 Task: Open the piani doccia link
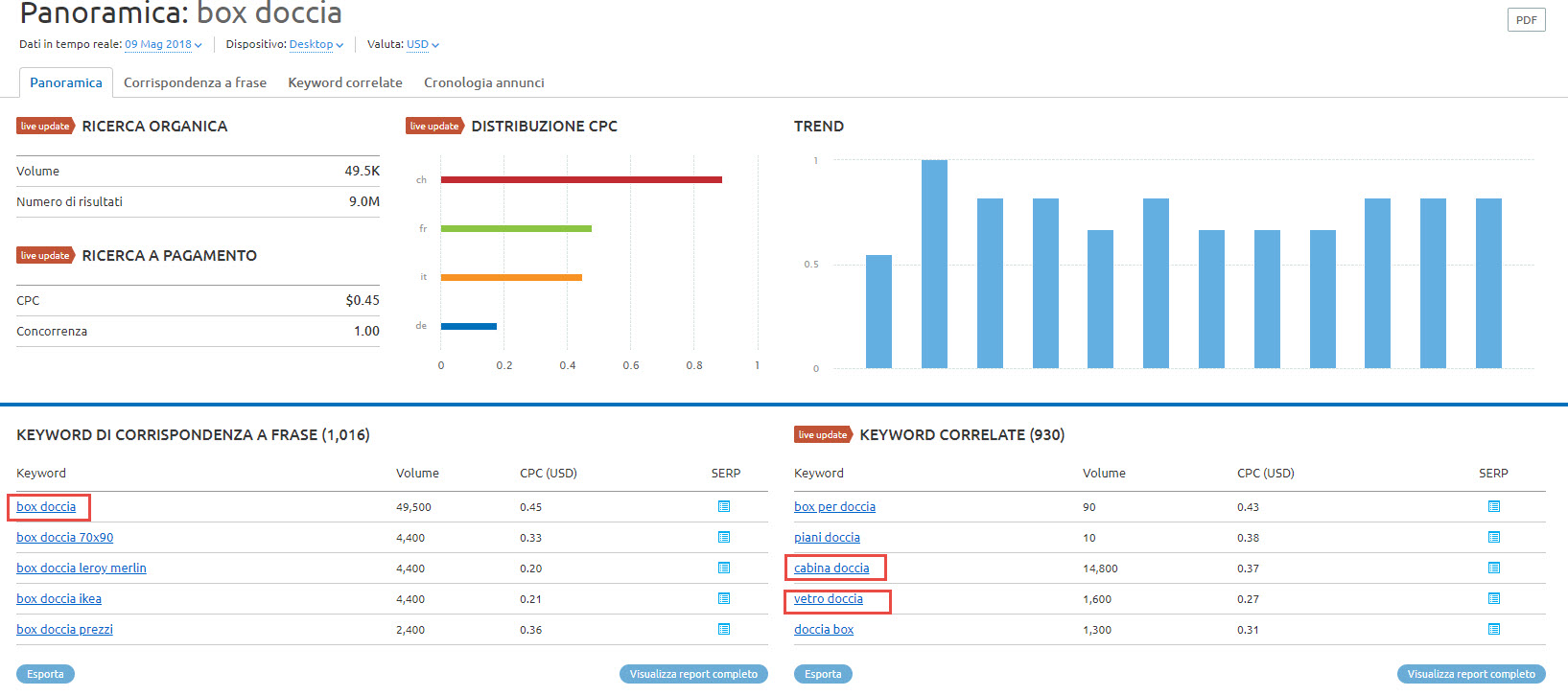pos(827,537)
